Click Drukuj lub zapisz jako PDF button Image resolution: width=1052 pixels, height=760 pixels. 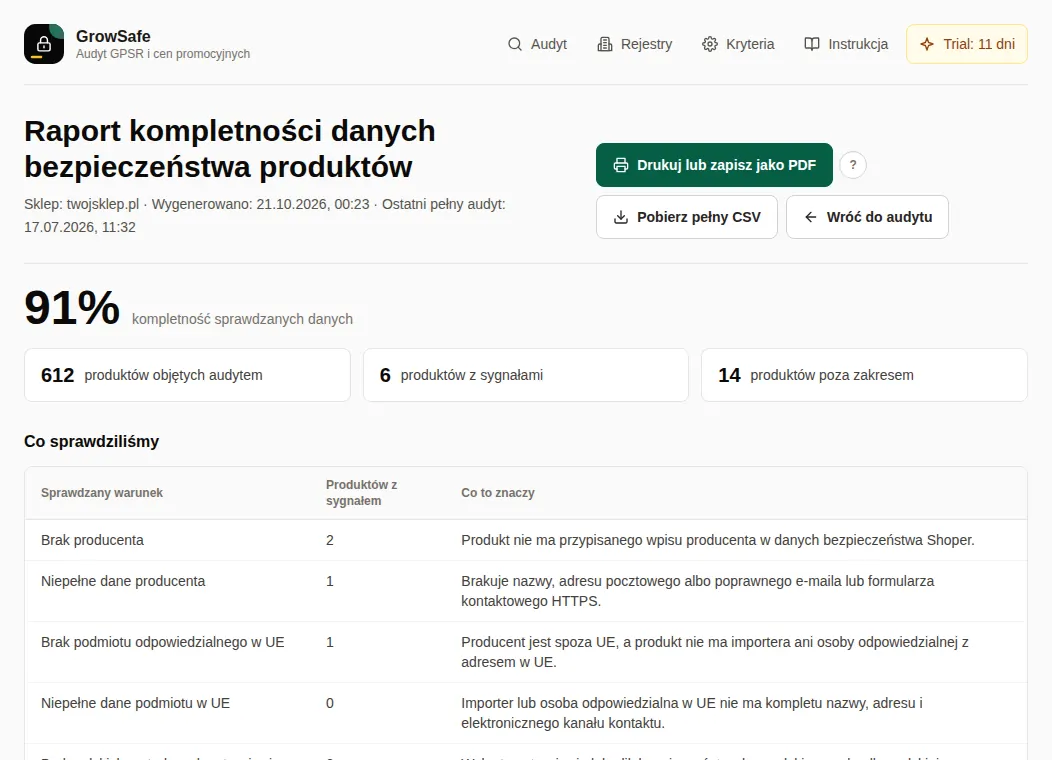(x=715, y=165)
